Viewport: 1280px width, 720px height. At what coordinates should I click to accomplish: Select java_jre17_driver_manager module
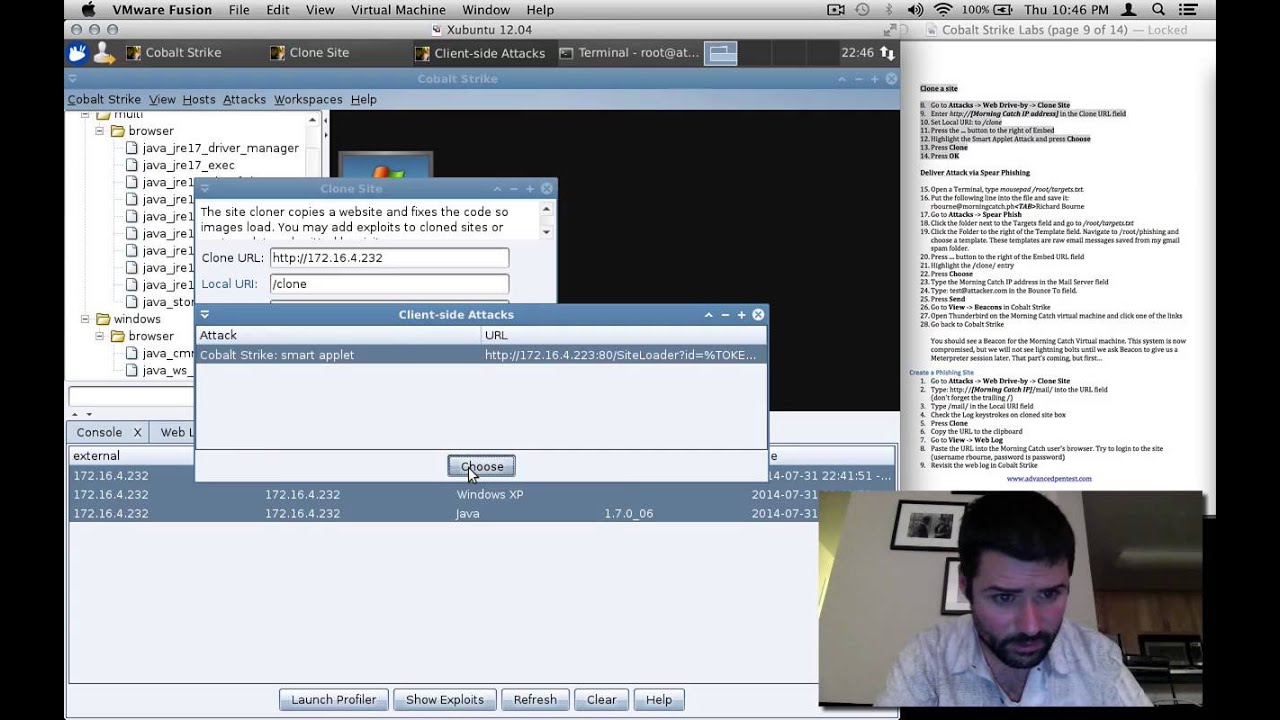pyautogui.click(x=220, y=148)
